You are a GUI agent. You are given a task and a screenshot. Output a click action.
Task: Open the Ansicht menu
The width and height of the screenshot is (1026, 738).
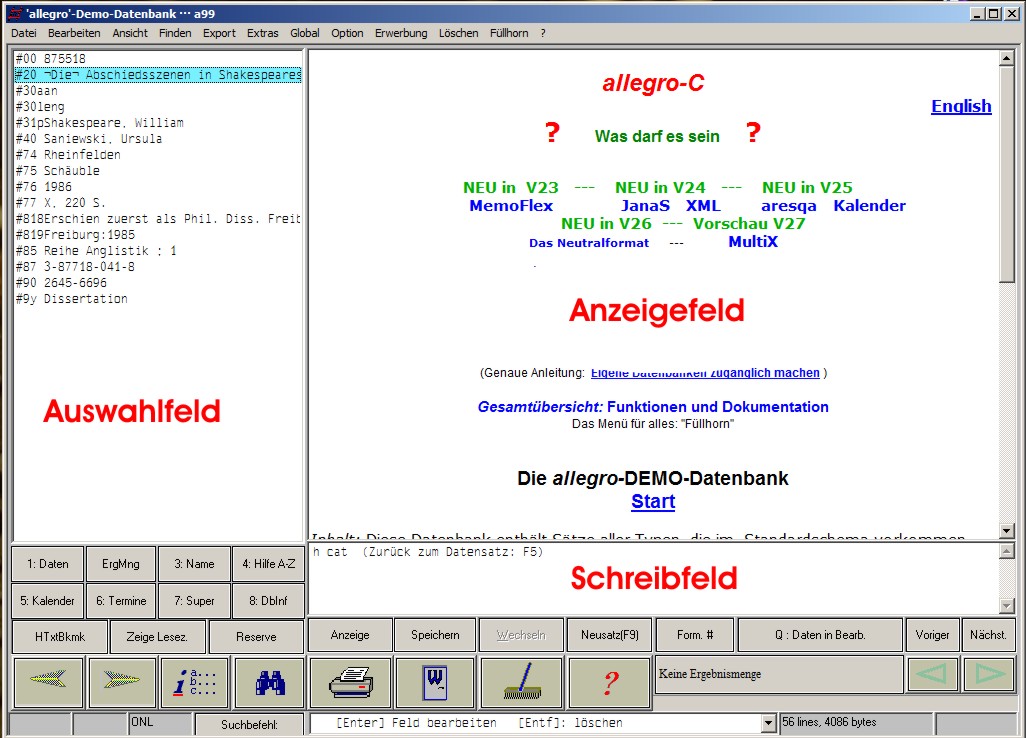click(130, 33)
